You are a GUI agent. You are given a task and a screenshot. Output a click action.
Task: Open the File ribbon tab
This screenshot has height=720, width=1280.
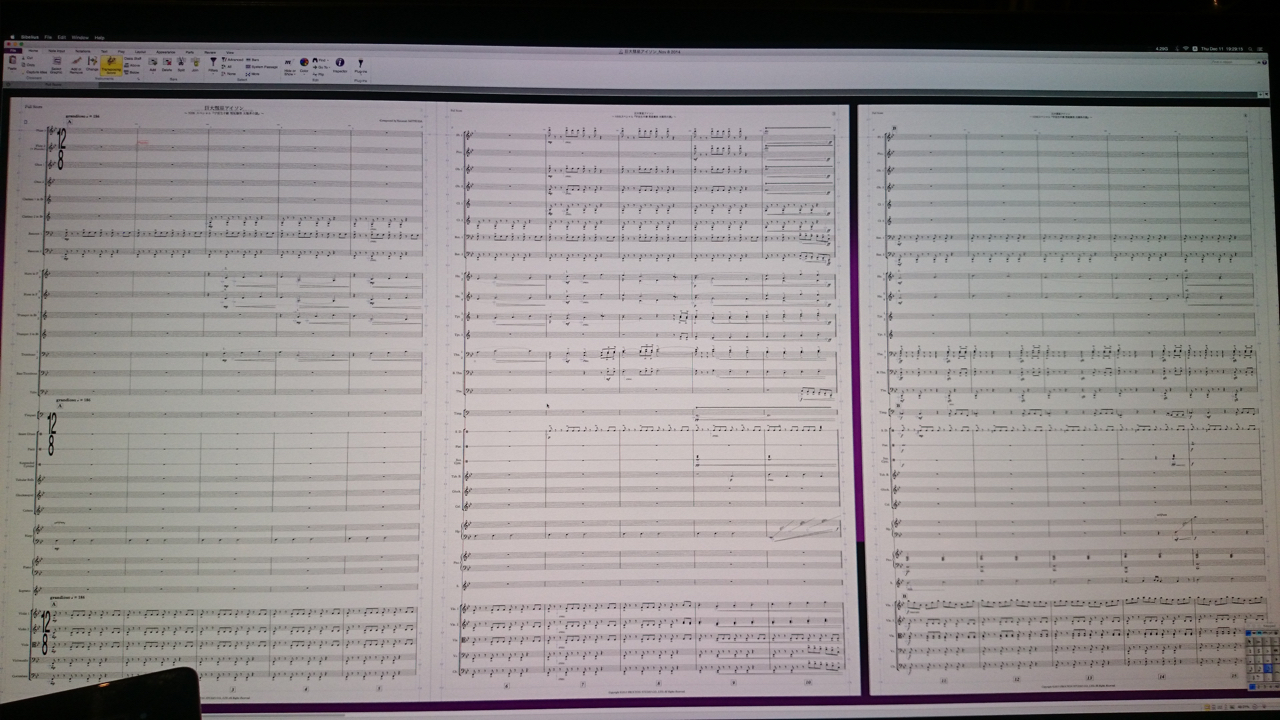pos(12,50)
